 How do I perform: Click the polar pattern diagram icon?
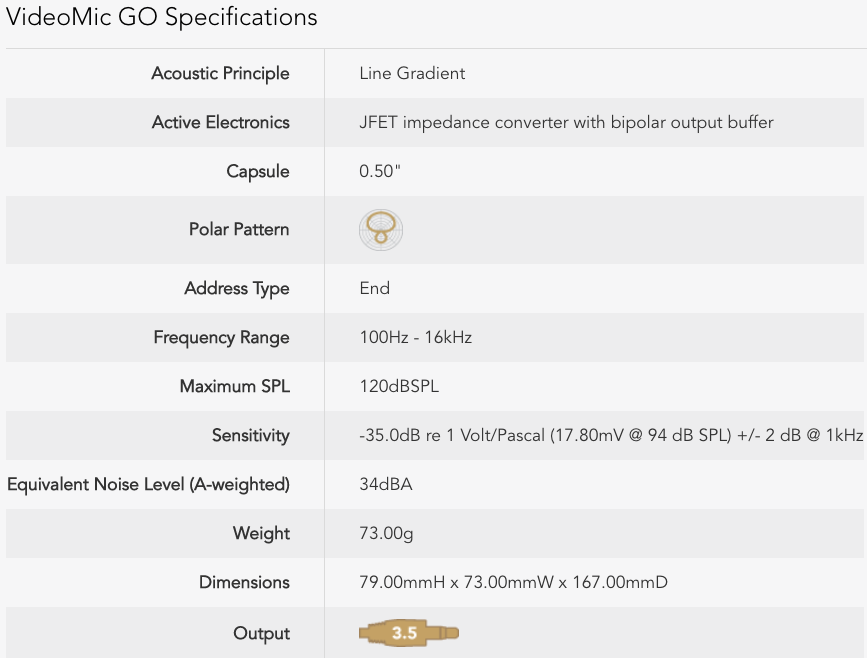point(381,229)
